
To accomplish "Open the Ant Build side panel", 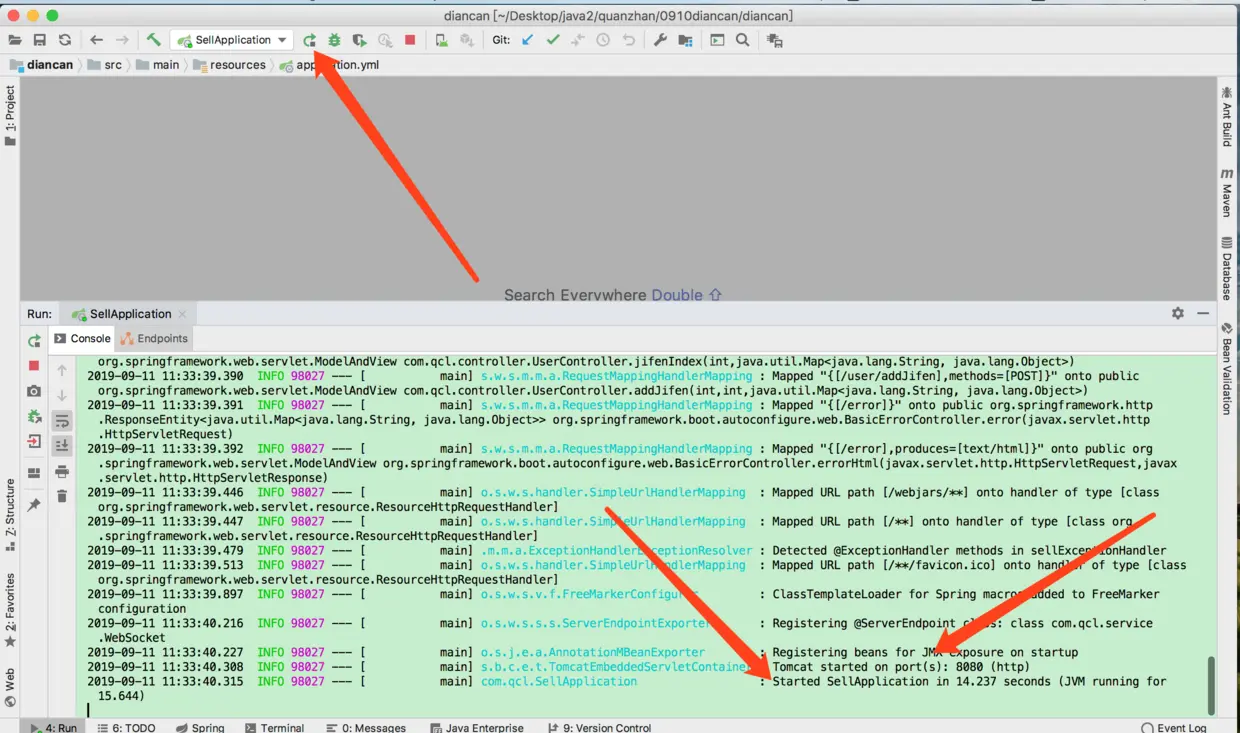I will click(1227, 117).
